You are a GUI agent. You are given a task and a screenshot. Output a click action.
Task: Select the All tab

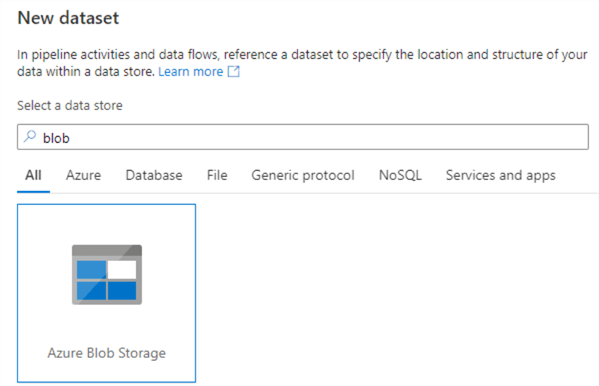click(x=33, y=175)
